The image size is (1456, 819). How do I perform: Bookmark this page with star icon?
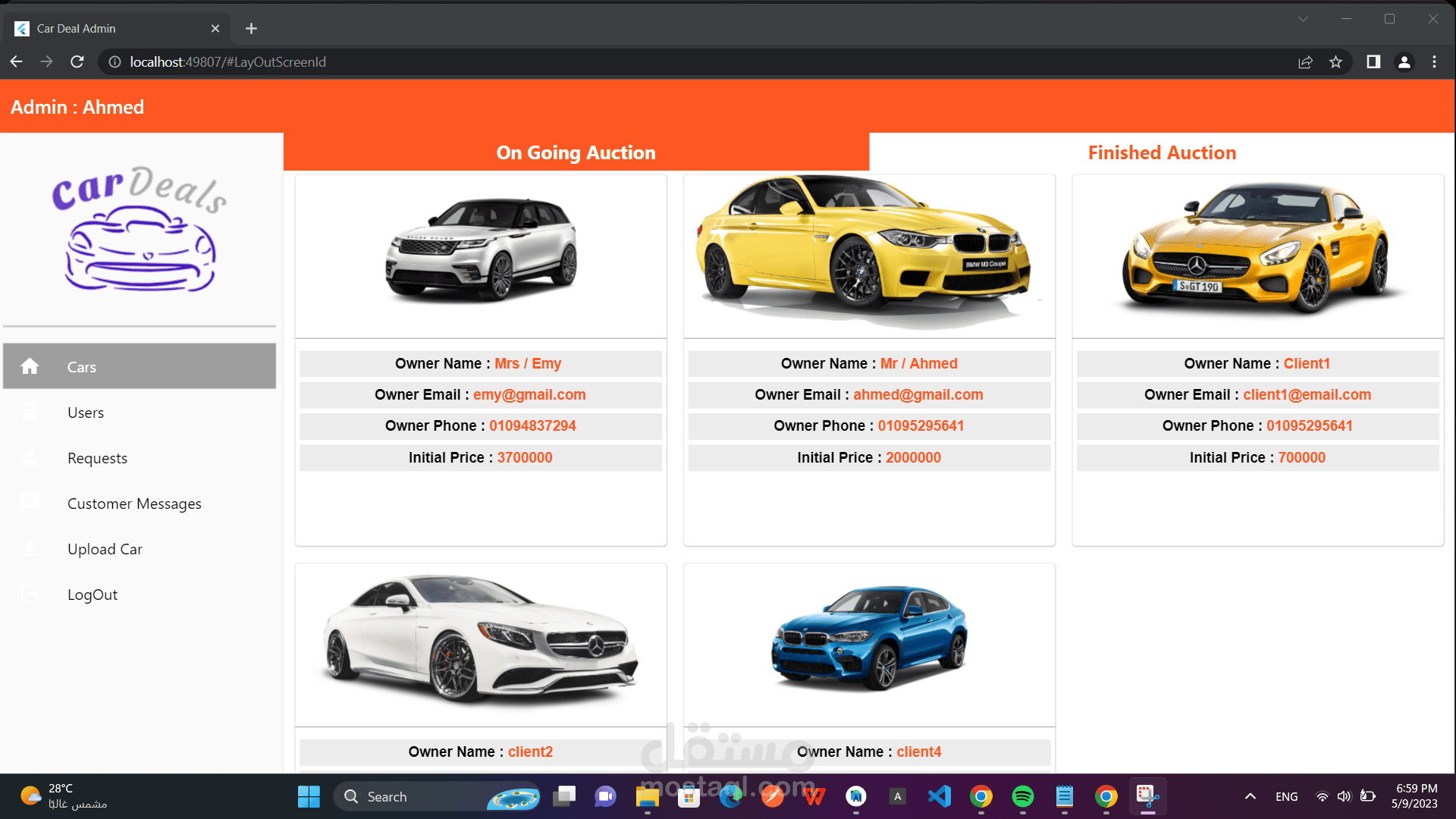click(1335, 61)
